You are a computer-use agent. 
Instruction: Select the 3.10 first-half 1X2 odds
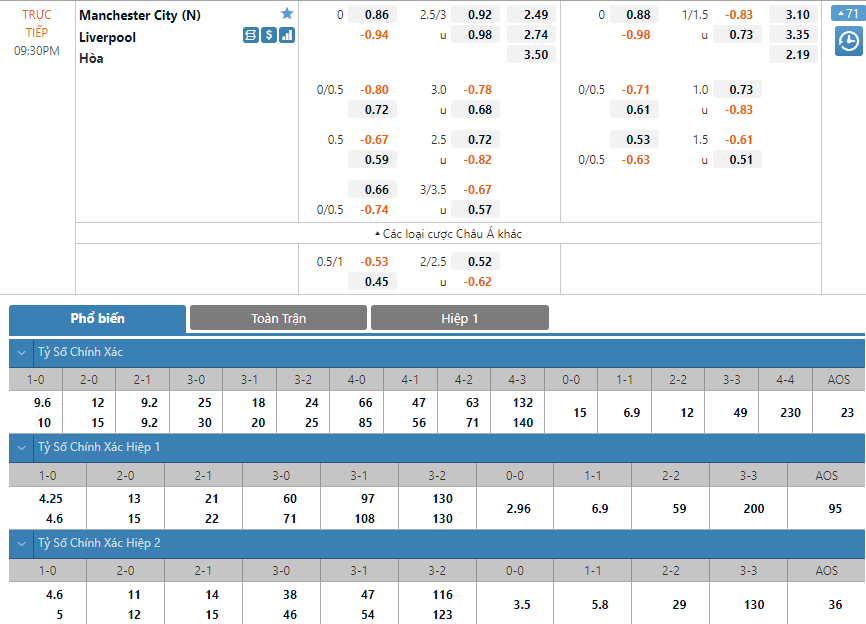793,15
